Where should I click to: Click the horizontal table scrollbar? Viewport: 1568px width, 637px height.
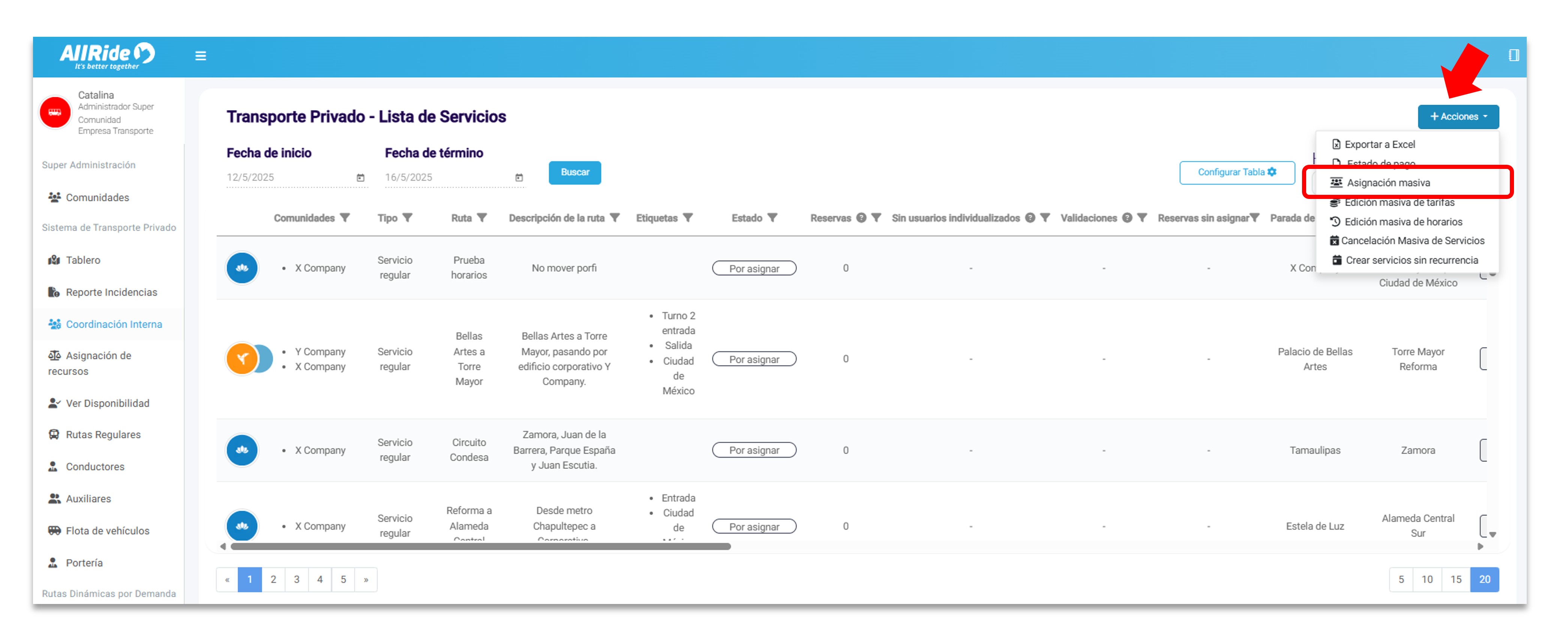pos(480,546)
